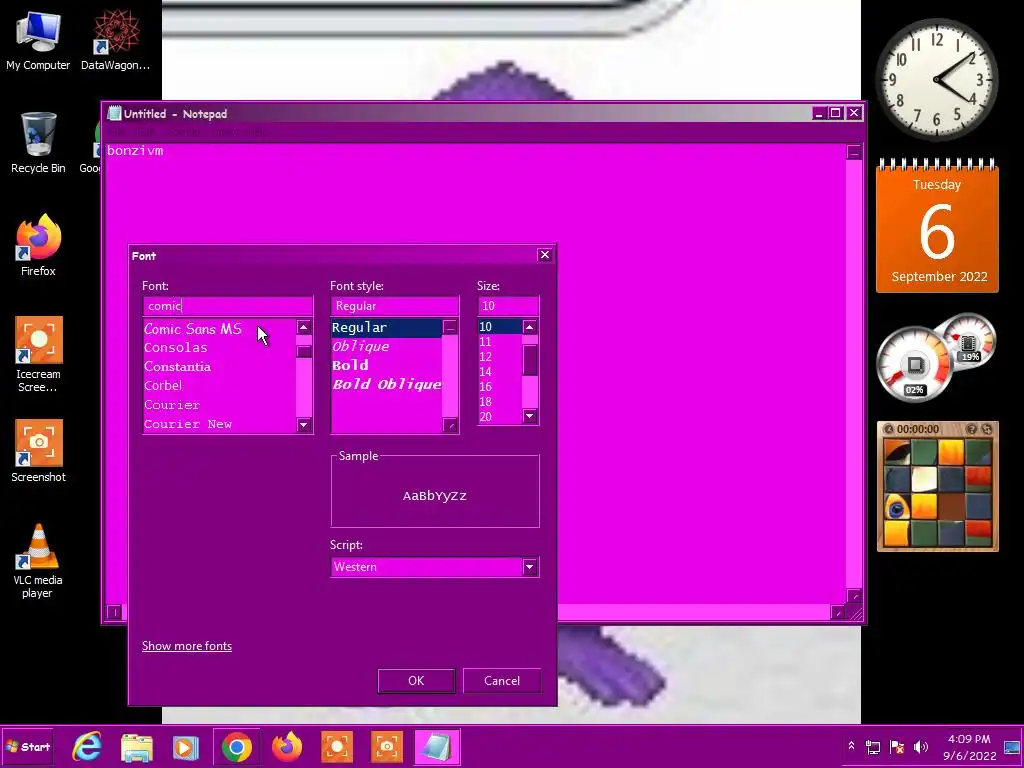Select font size 12
1024x768 pixels.
click(500, 357)
